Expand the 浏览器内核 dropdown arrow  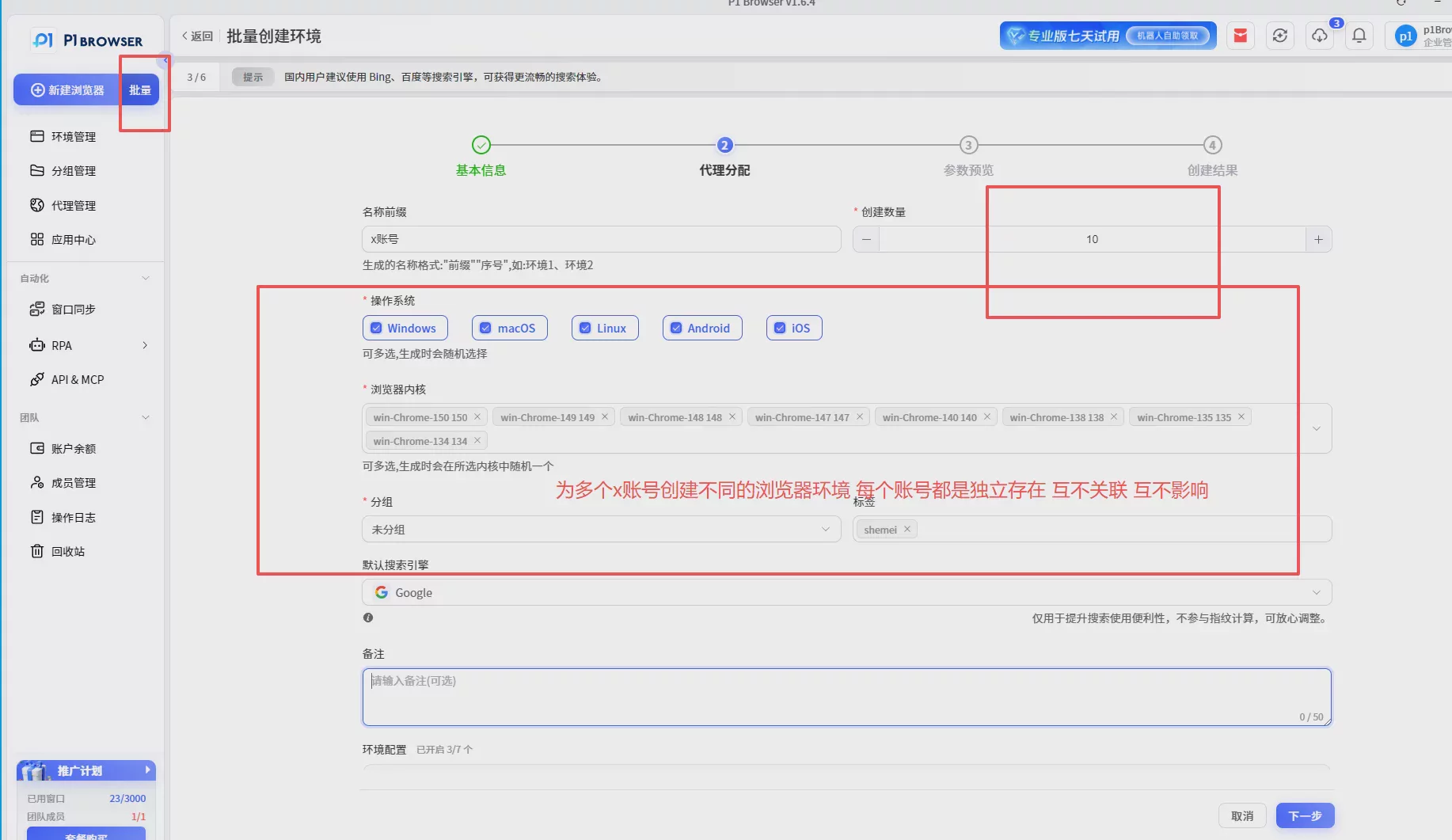click(x=1317, y=428)
